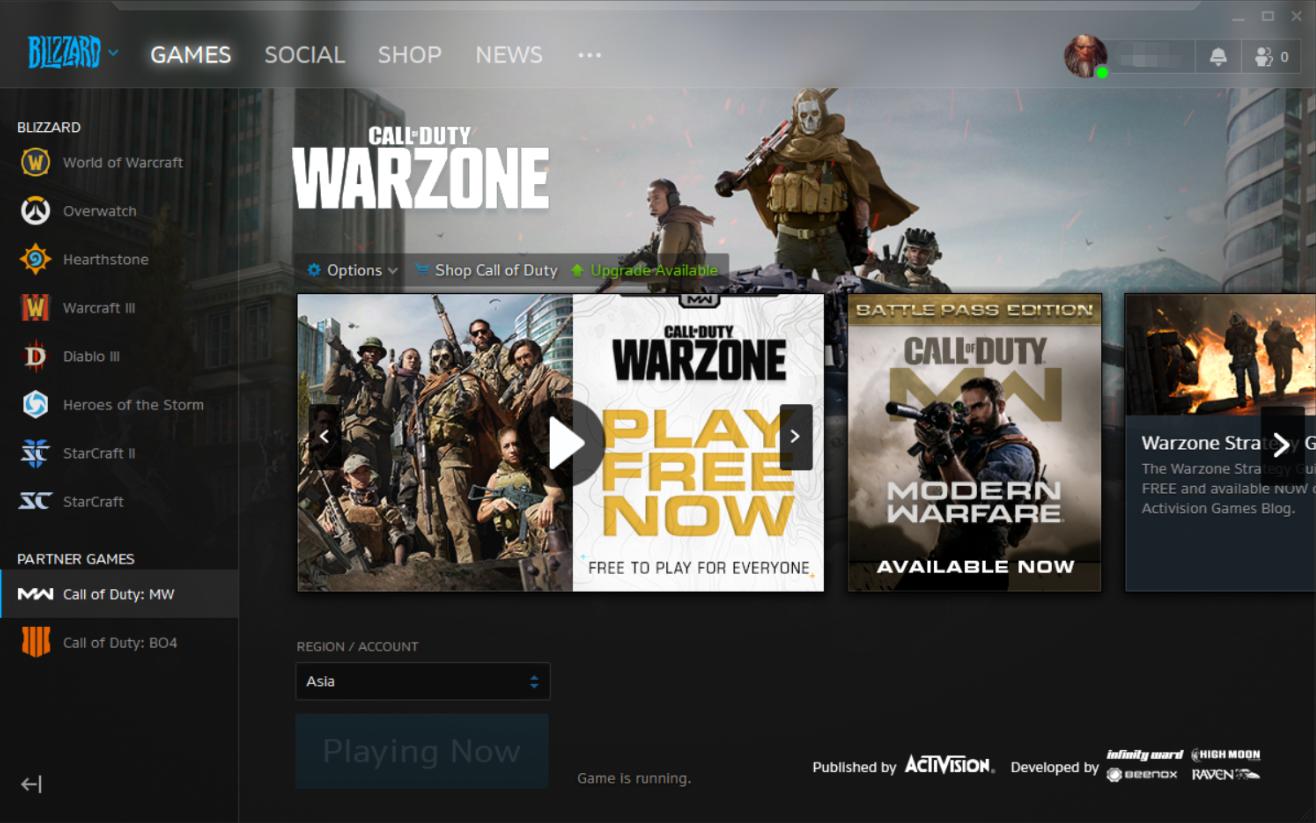Viewport: 1316px width, 823px height.
Task: Select the World of Warcraft icon
Action: (x=35, y=162)
